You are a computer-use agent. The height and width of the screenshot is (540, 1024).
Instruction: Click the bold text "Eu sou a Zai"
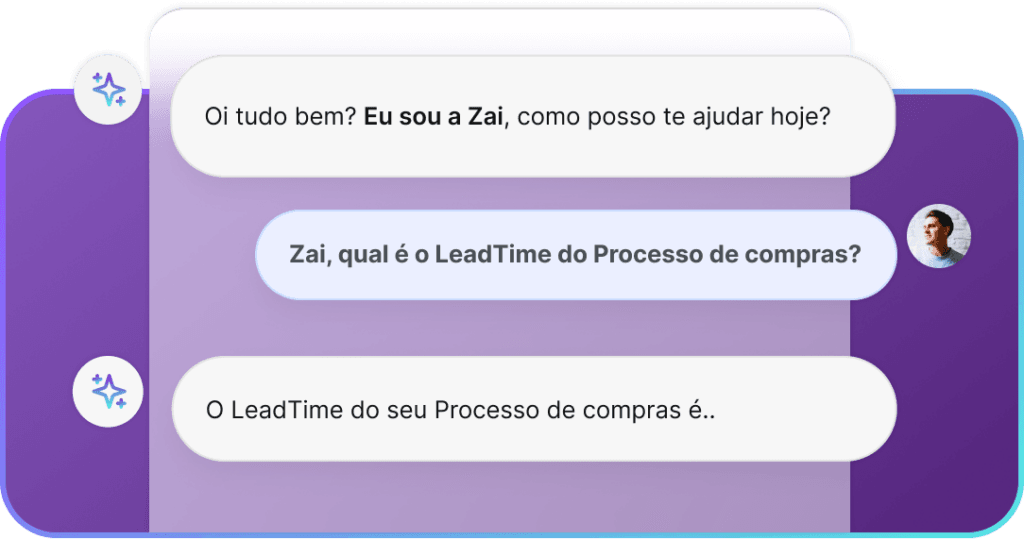point(435,117)
